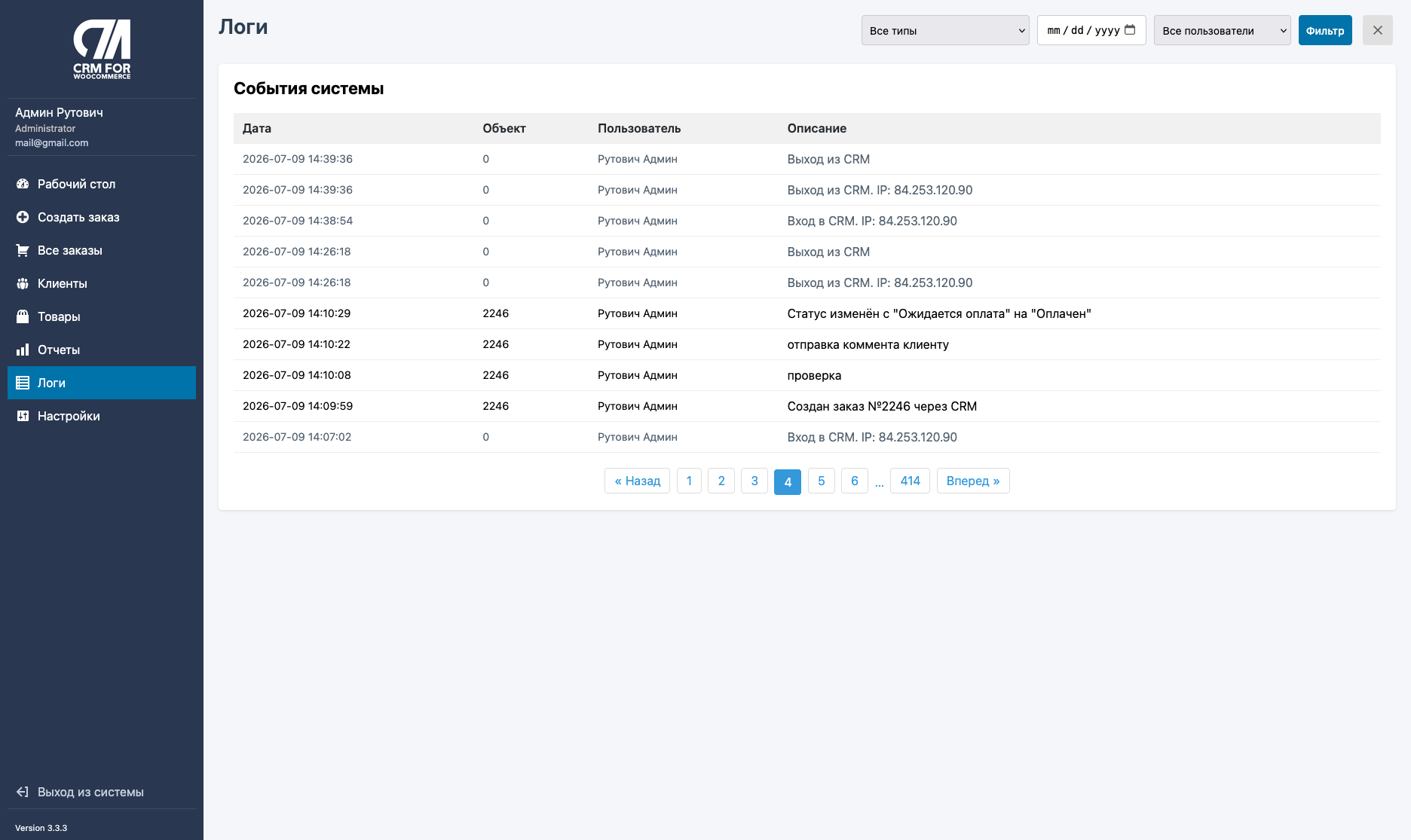Click the CRM for WooCommerce logo
Viewport: 1411px width, 840px height.
tap(102, 50)
